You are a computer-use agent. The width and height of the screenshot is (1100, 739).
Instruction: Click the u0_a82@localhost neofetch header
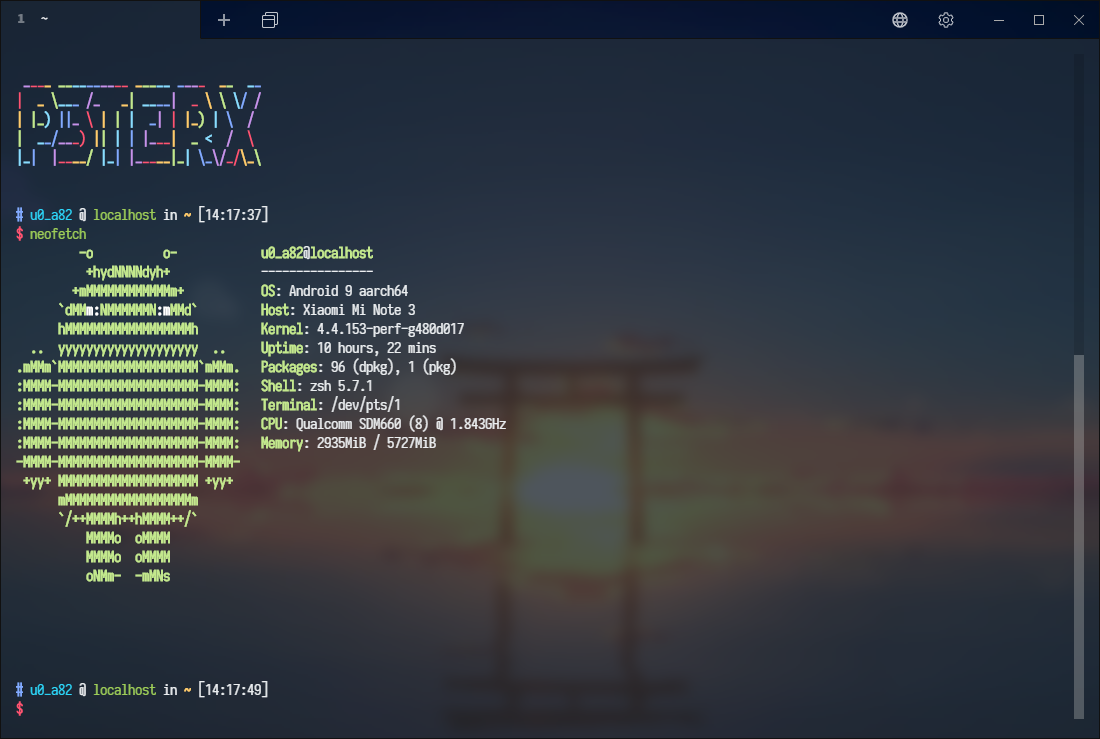click(x=316, y=254)
